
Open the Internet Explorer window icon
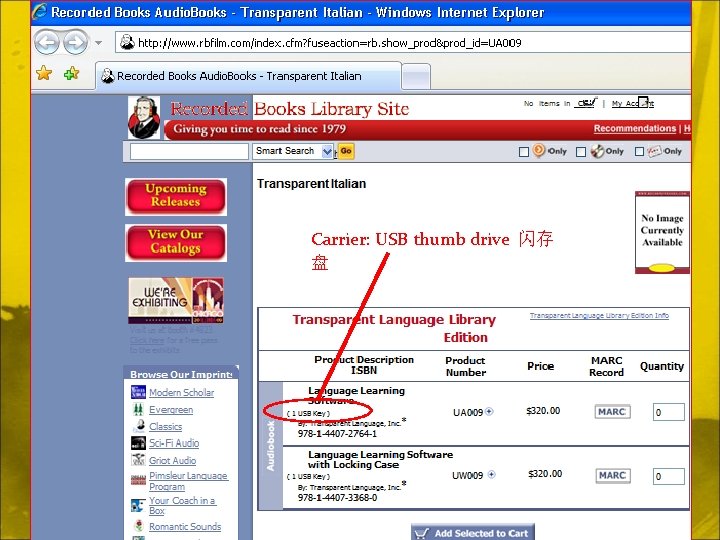39,11
